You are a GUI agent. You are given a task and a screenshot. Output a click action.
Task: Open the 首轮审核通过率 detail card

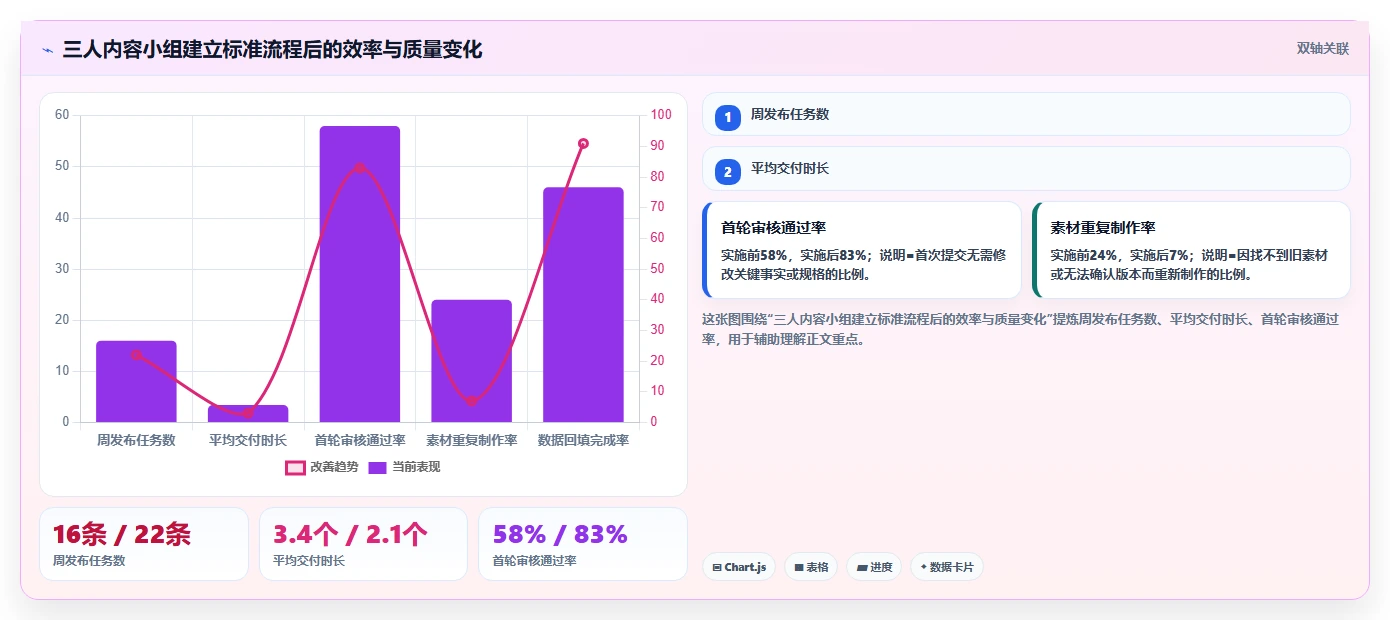(x=862, y=250)
